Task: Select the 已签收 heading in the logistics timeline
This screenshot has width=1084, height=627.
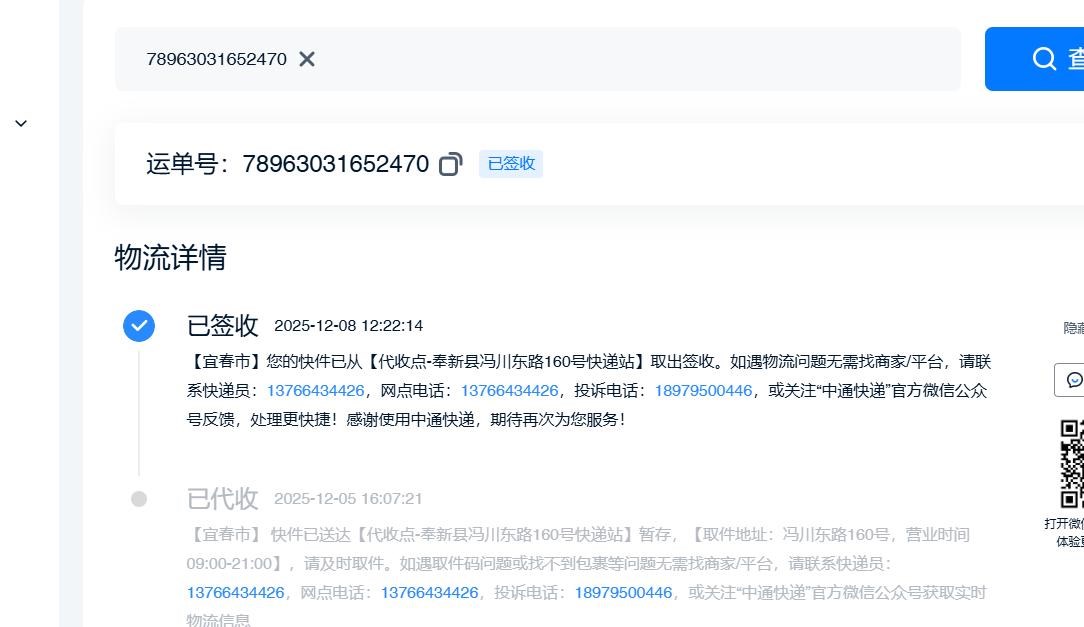Action: point(222,326)
